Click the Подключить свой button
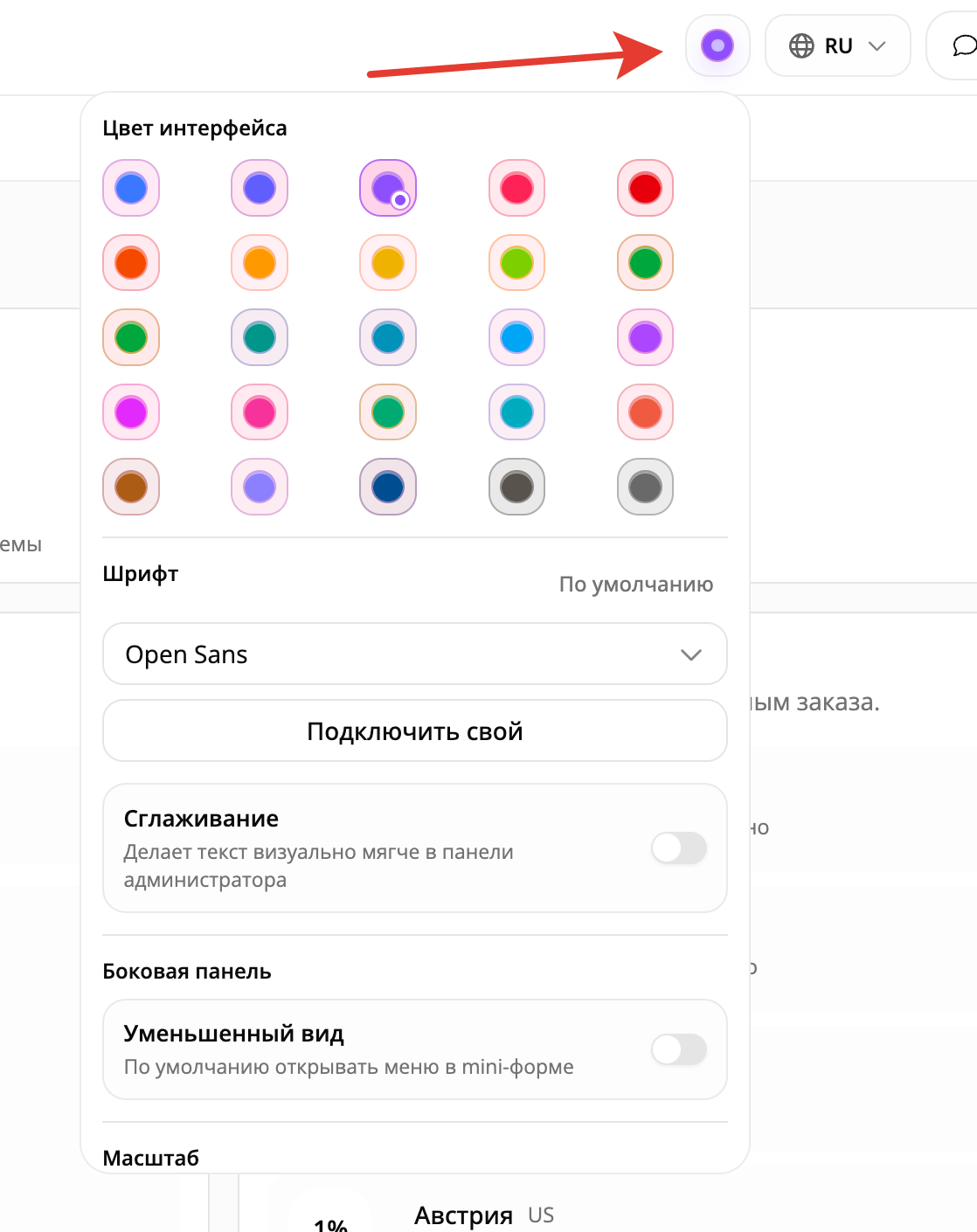The image size is (977, 1232). [x=415, y=730]
